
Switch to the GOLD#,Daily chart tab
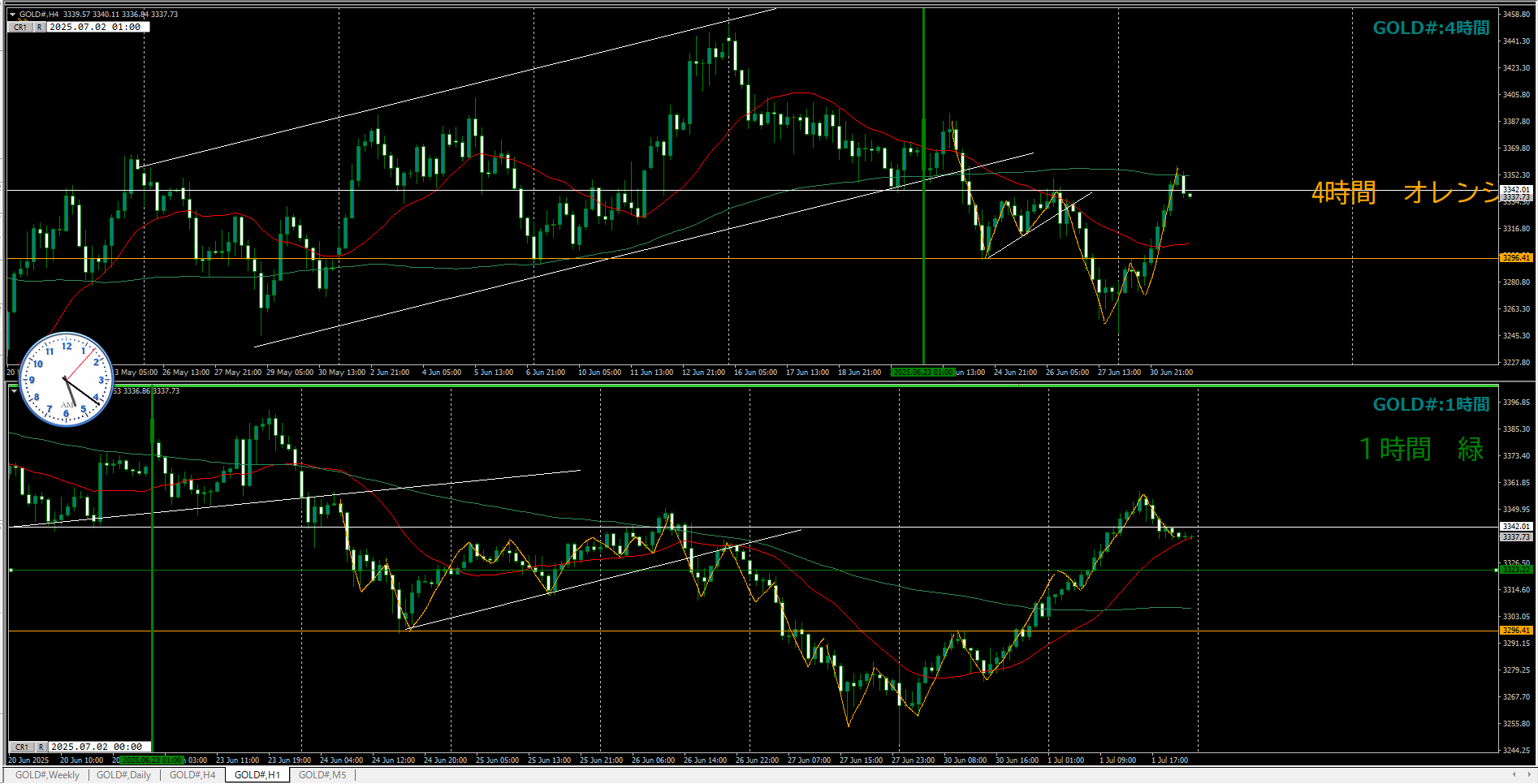pos(123,775)
